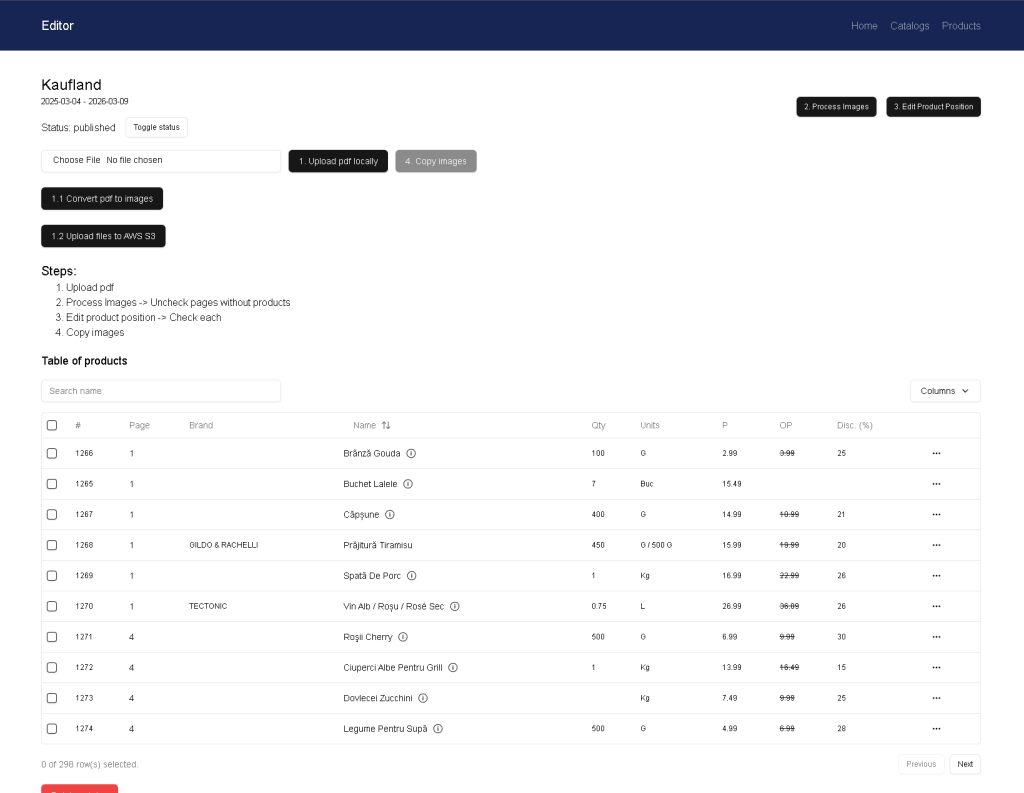The width and height of the screenshot is (1024, 793).
Task: Click the Toggle status button
Action: (156, 128)
